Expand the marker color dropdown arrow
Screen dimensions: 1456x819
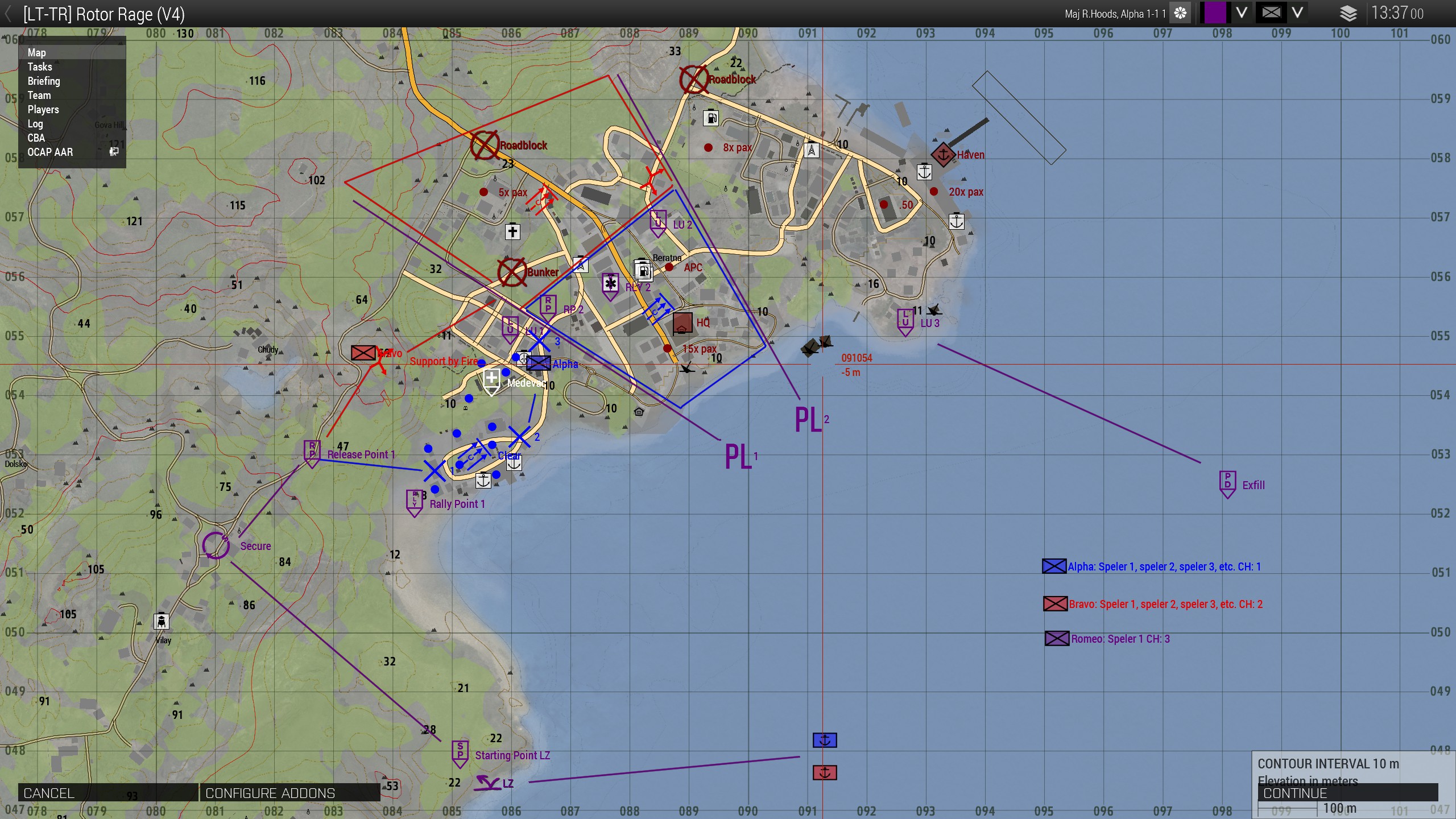point(1242,13)
